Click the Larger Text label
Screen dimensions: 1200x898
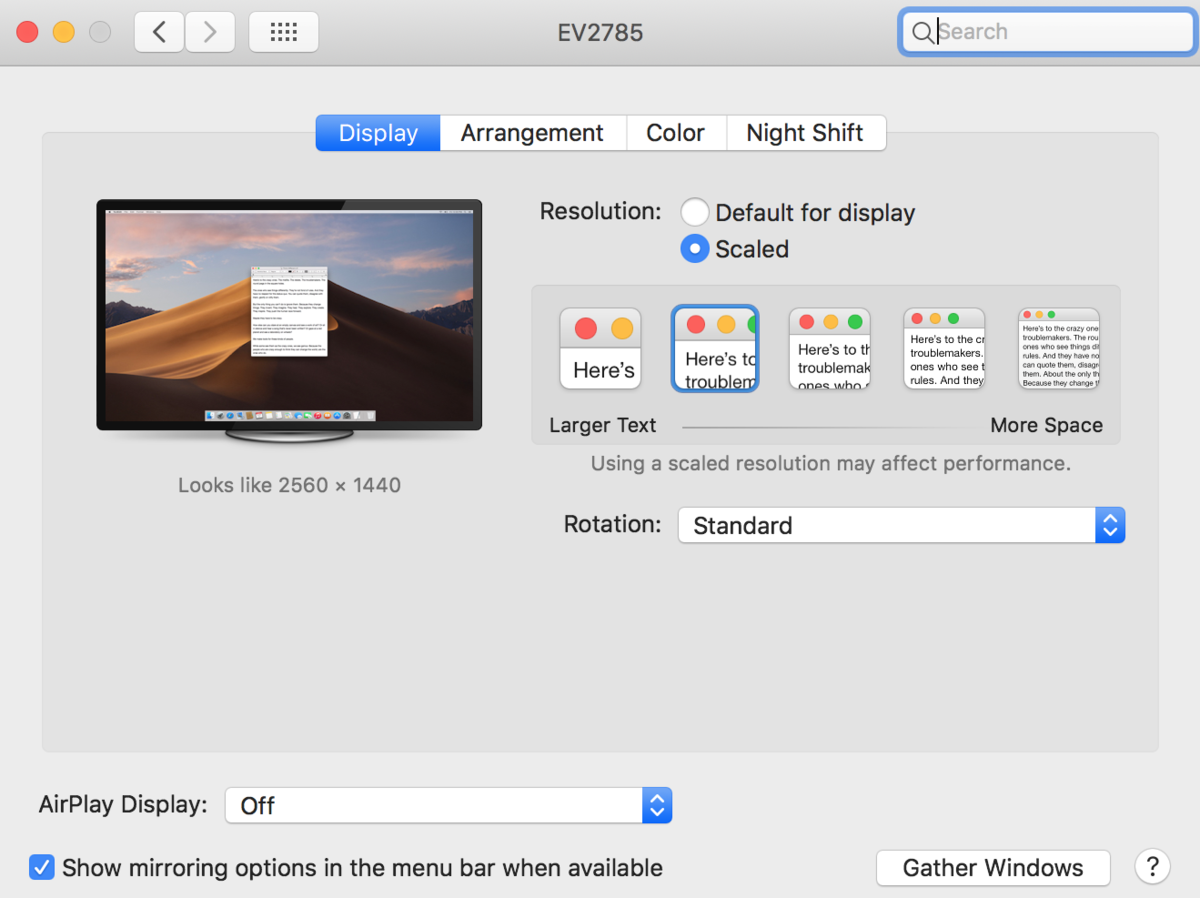pyautogui.click(x=603, y=425)
